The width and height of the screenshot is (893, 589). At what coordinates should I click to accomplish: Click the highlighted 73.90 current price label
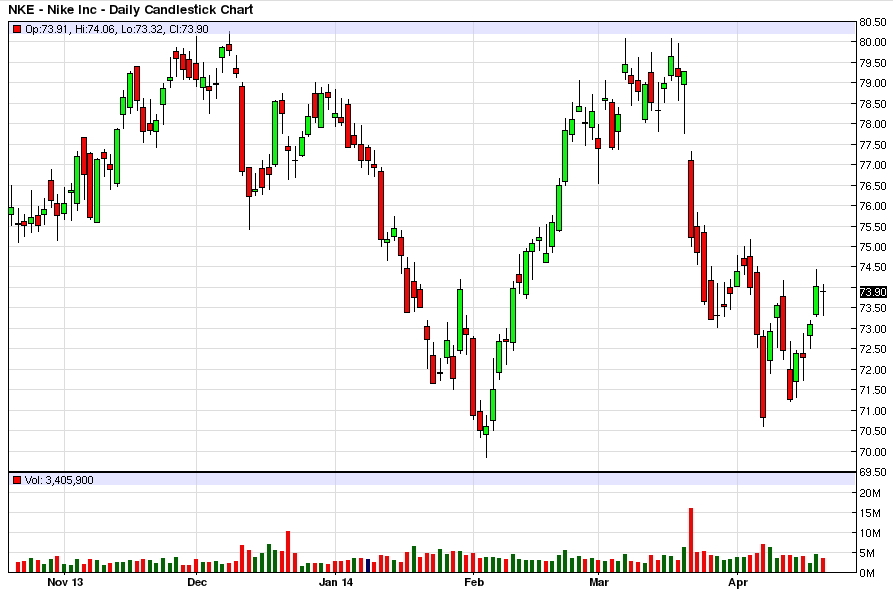tap(873, 292)
